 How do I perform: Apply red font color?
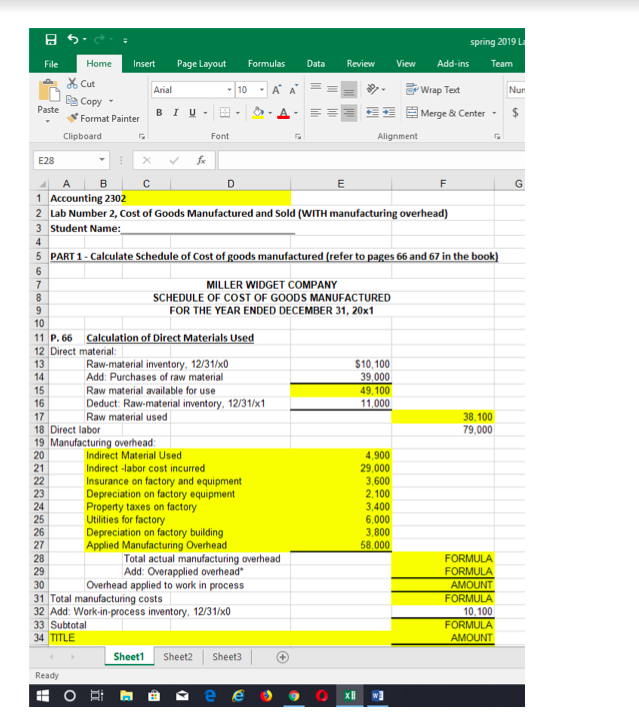pos(284,112)
